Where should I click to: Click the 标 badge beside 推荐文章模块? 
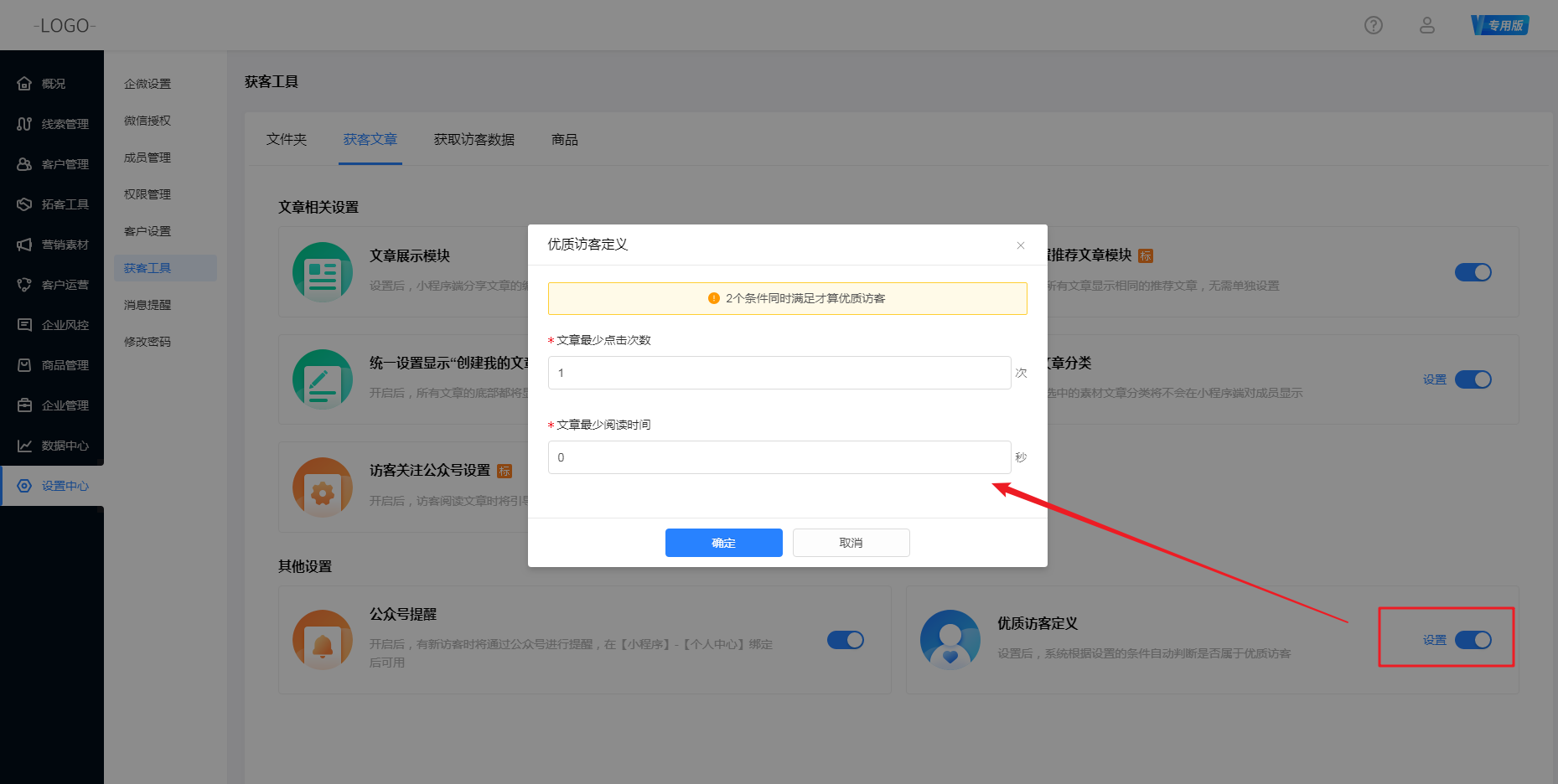pyautogui.click(x=1146, y=255)
